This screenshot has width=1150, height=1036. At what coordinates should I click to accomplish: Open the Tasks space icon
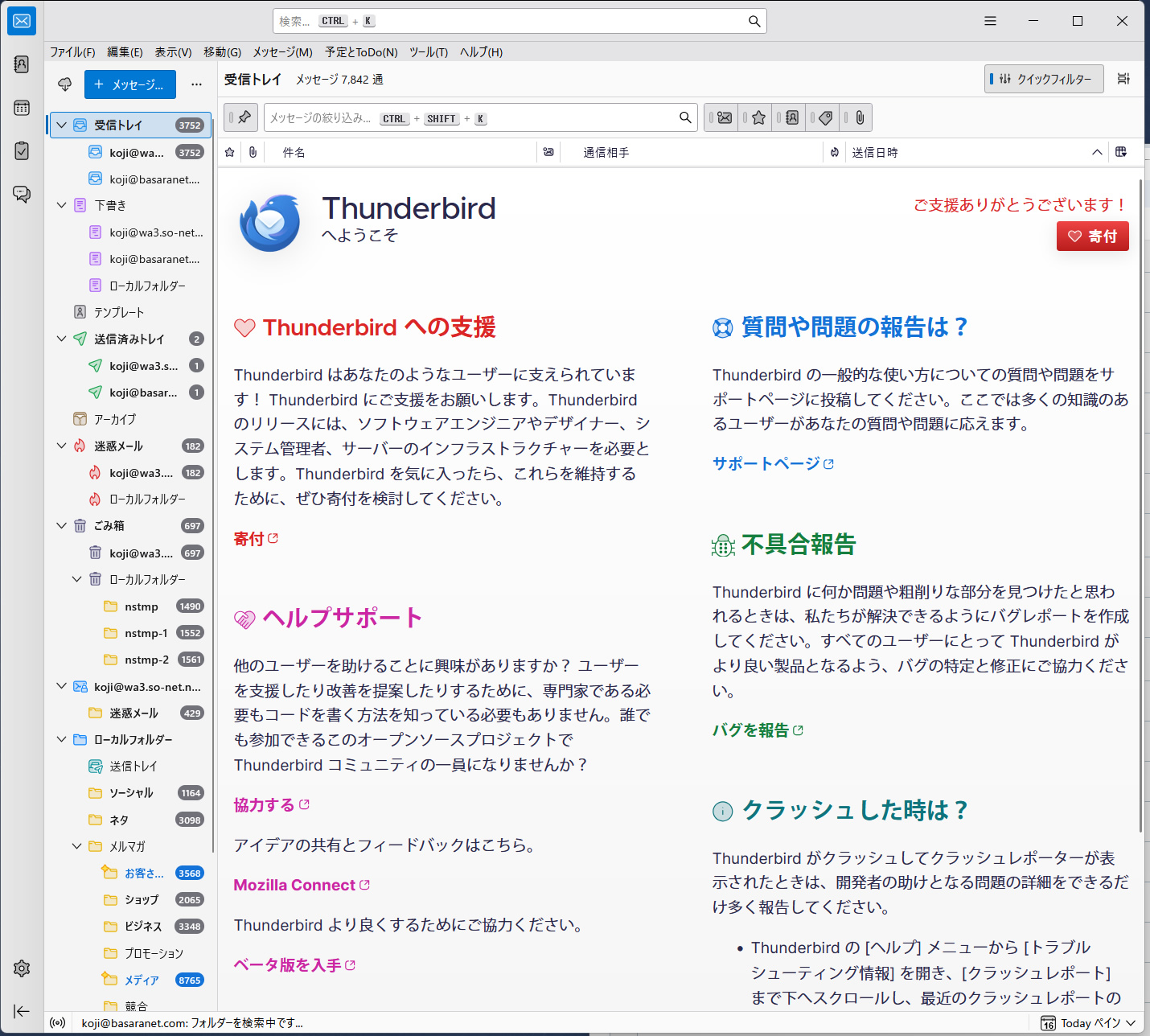[22, 150]
